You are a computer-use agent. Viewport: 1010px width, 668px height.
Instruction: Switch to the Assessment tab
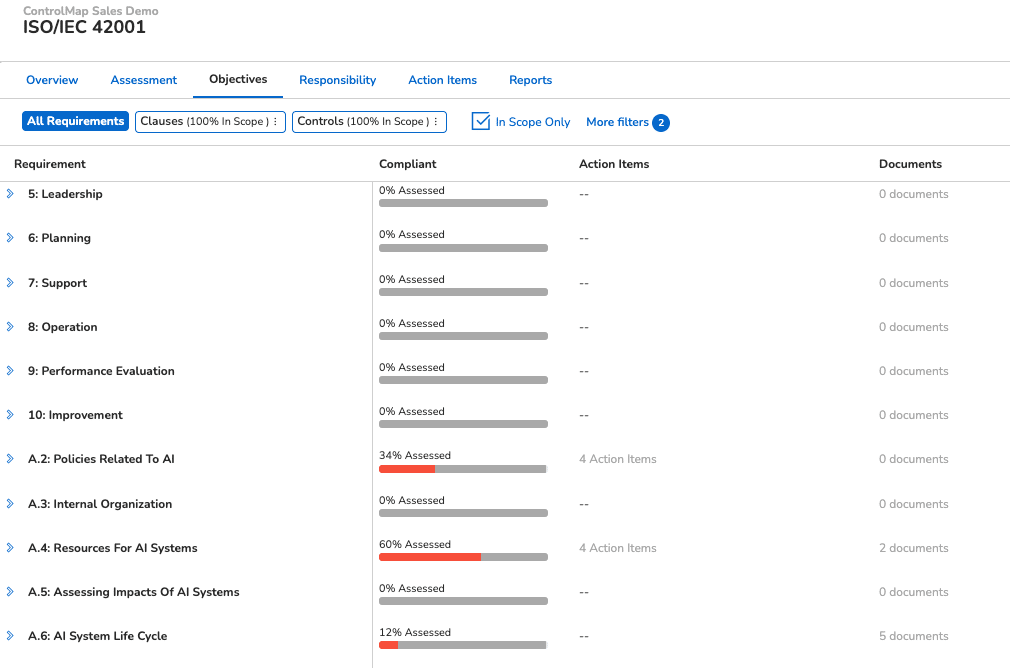point(144,80)
